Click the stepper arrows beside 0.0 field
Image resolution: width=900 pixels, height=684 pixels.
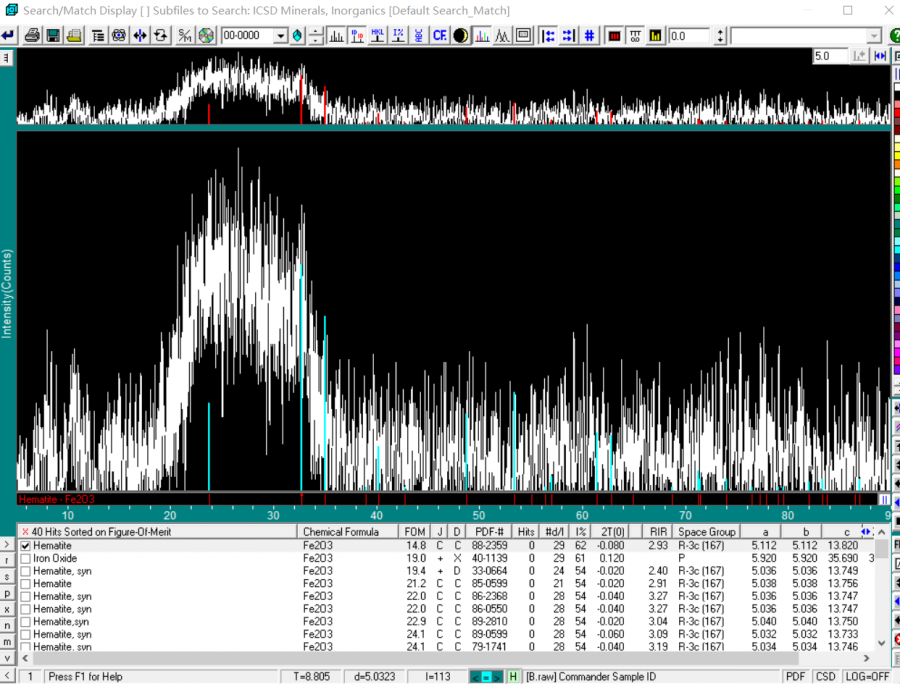[x=719, y=36]
